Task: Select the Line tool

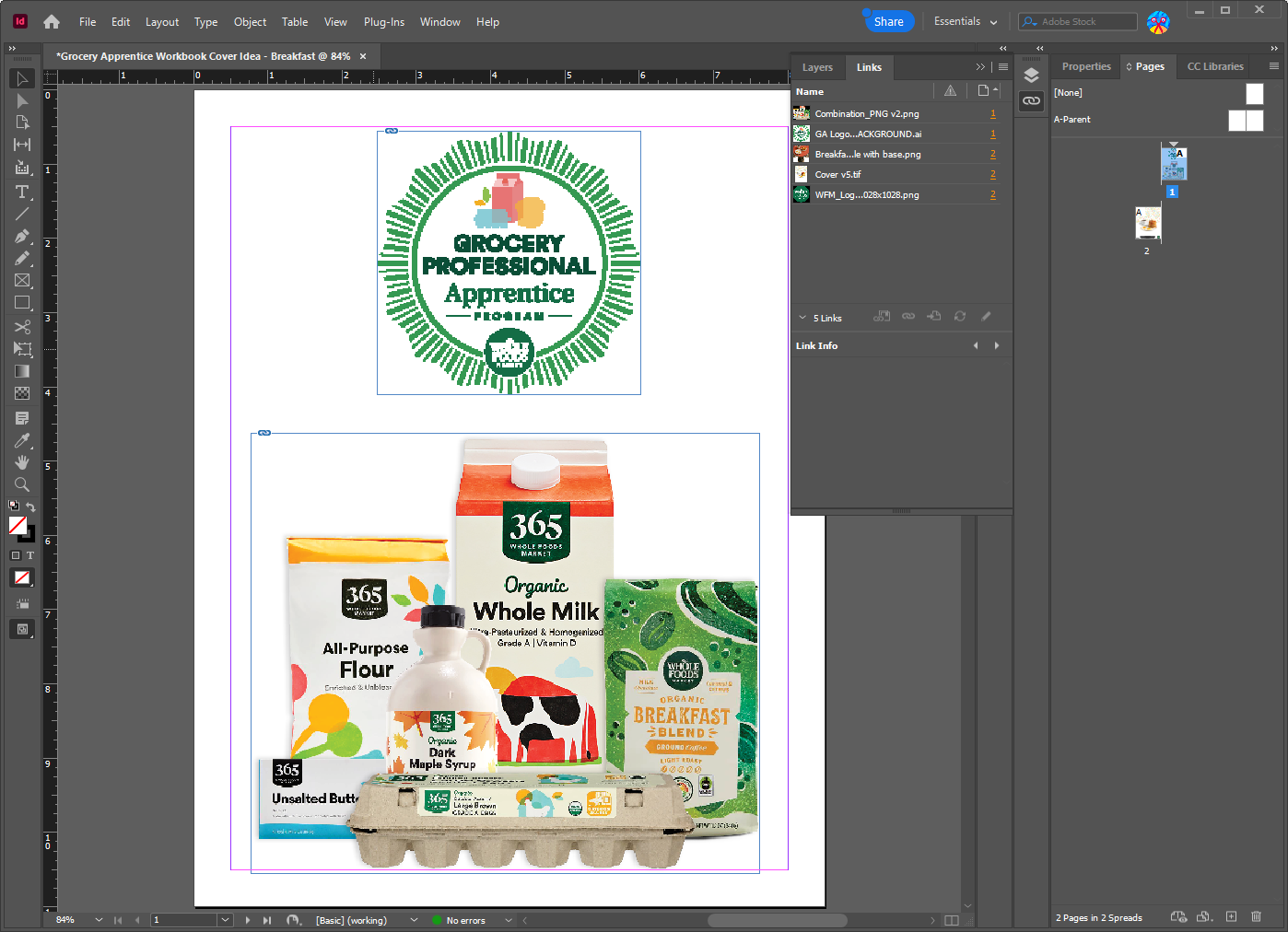Action: pos(22,214)
